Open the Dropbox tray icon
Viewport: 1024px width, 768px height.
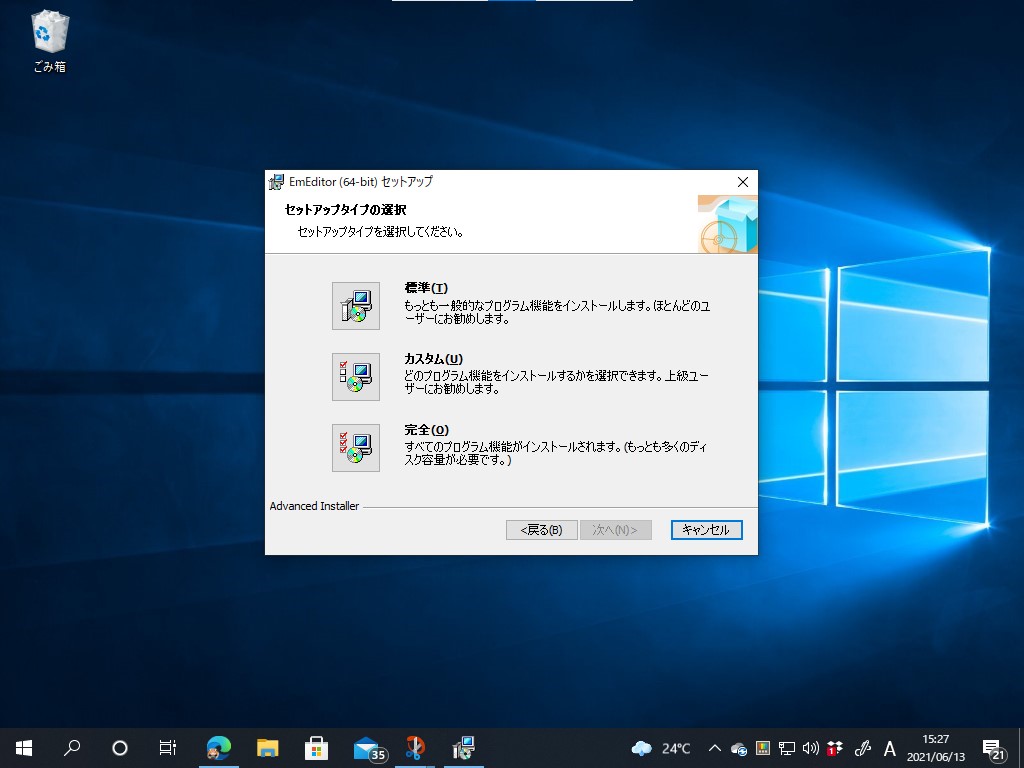pos(835,748)
